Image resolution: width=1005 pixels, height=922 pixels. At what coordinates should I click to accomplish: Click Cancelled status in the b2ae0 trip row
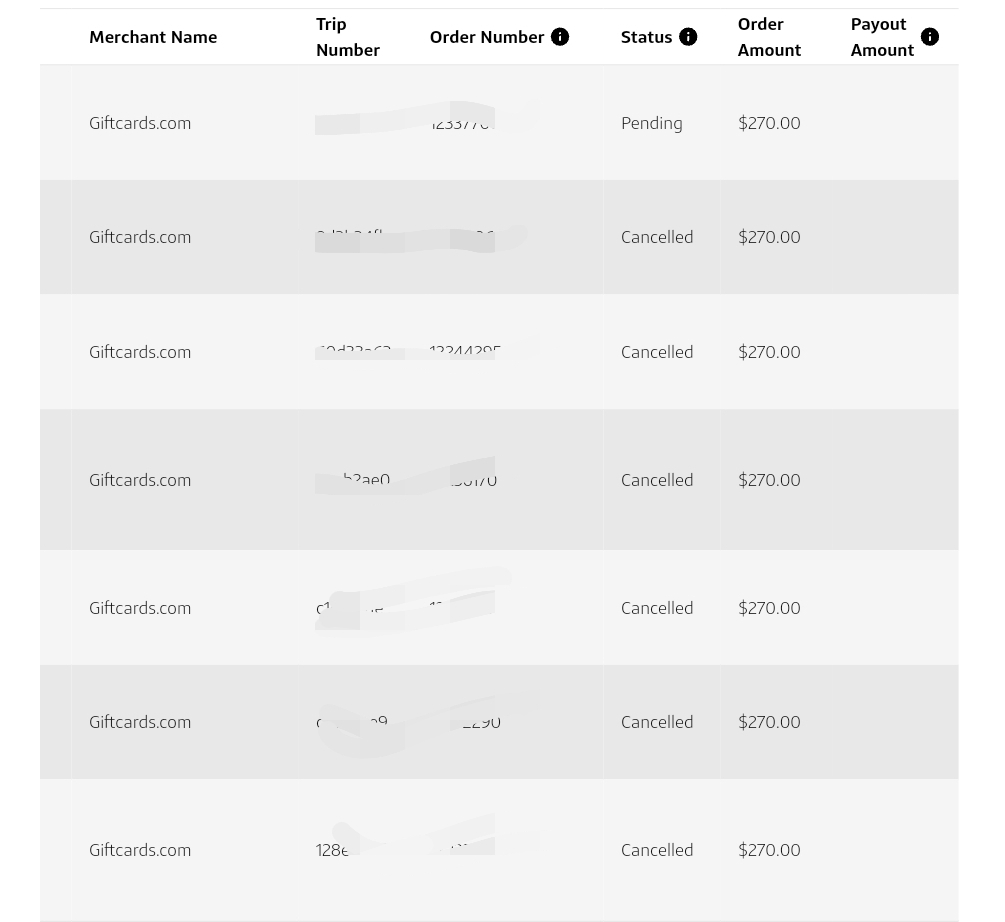point(657,480)
